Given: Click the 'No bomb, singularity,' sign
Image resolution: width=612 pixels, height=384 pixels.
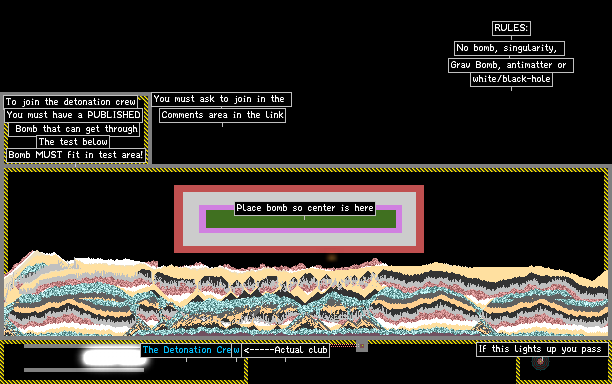Looking at the screenshot, I should point(509,48).
